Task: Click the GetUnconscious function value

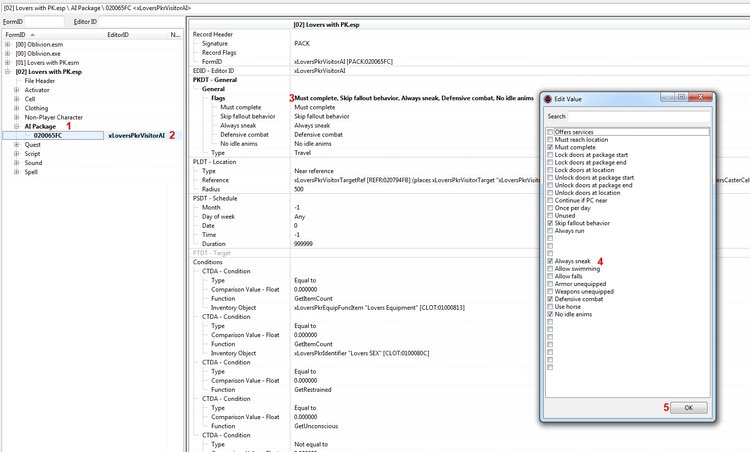Action: [316, 426]
